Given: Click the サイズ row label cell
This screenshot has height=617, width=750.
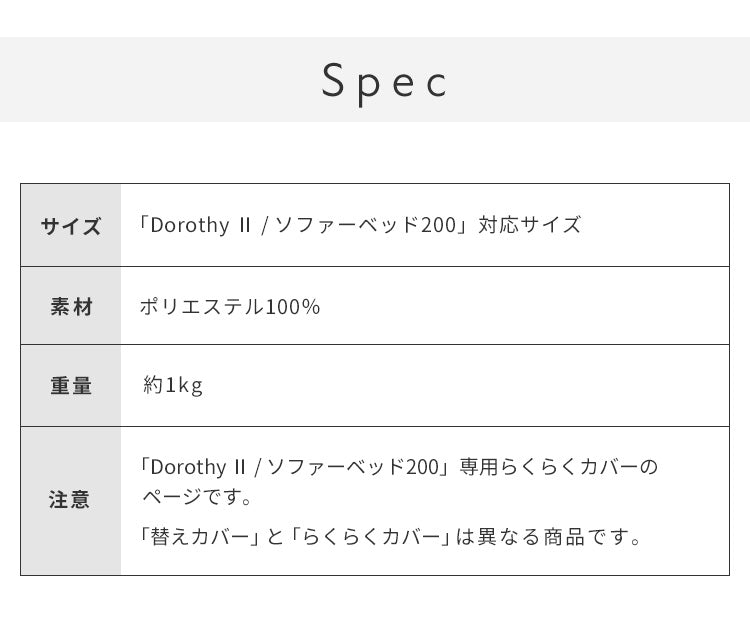Looking at the screenshot, I should (71, 226).
